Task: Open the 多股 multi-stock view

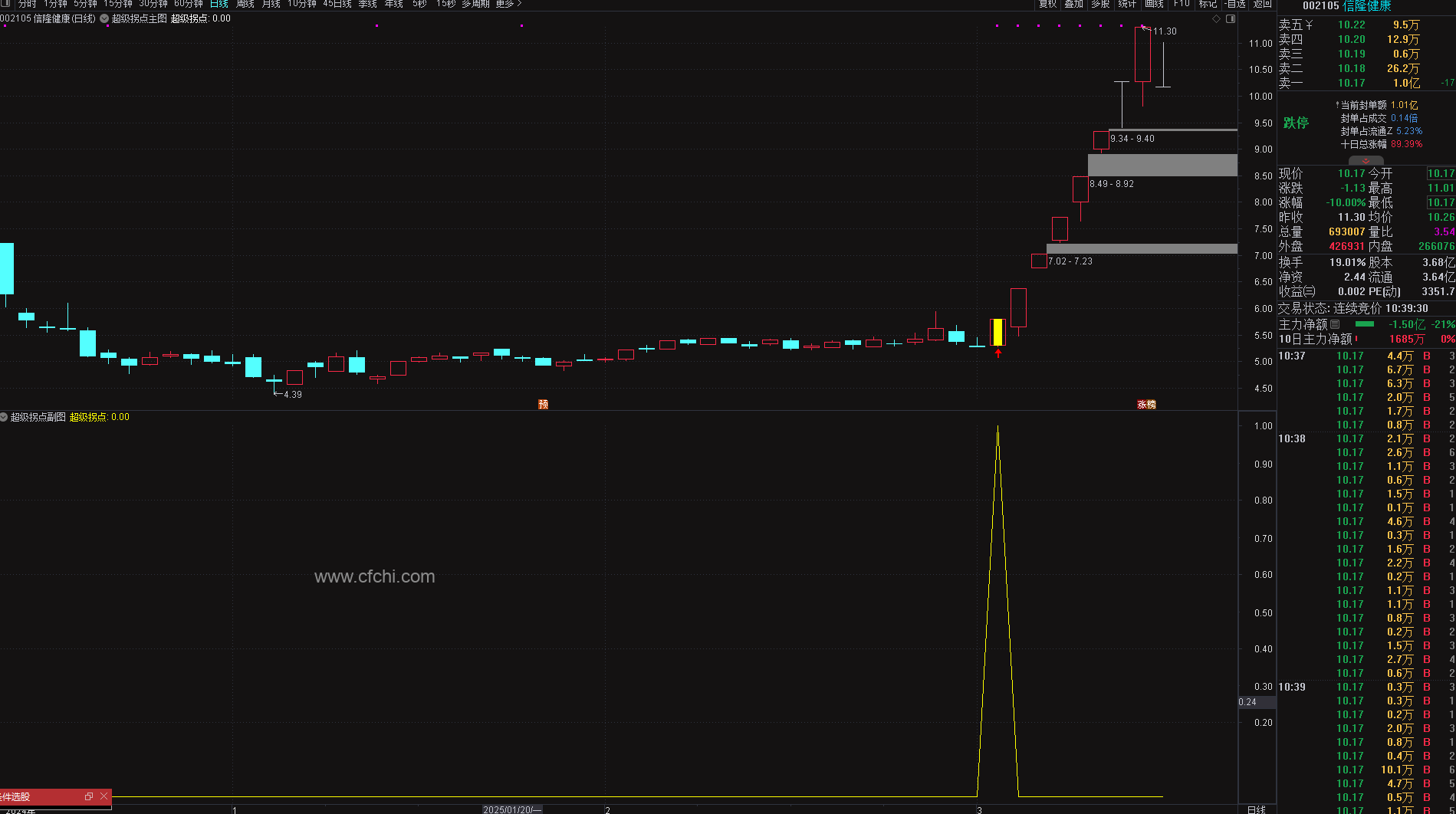Action: click(1100, 4)
